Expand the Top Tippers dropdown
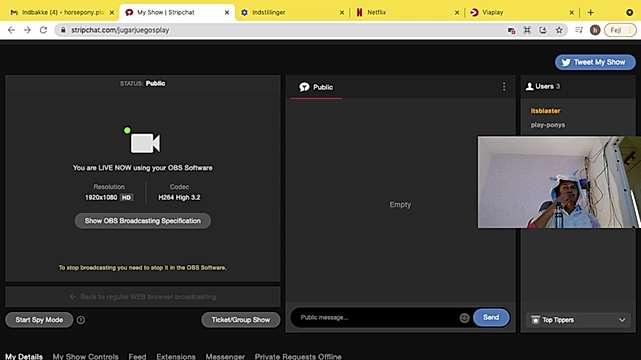641x360 pixels. pos(578,320)
